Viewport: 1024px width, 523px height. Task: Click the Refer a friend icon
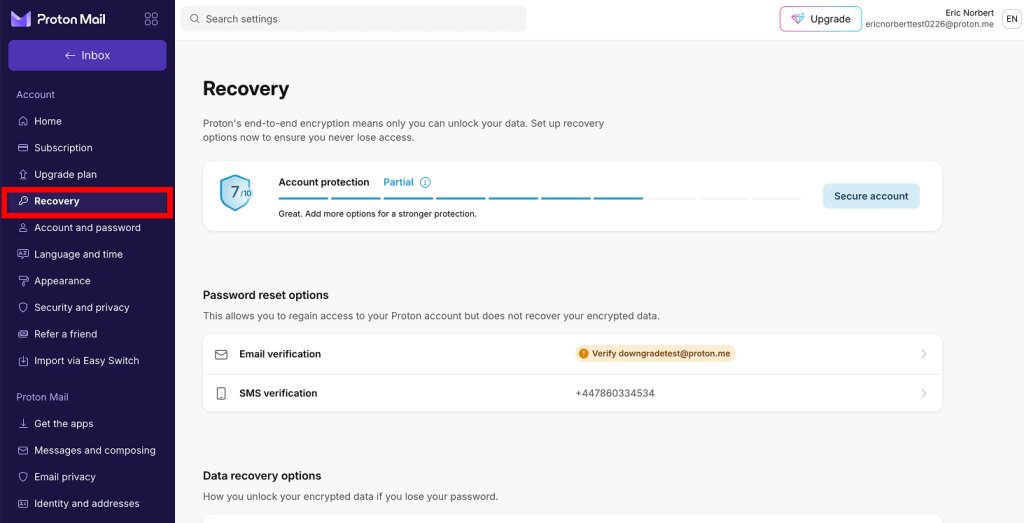point(23,334)
